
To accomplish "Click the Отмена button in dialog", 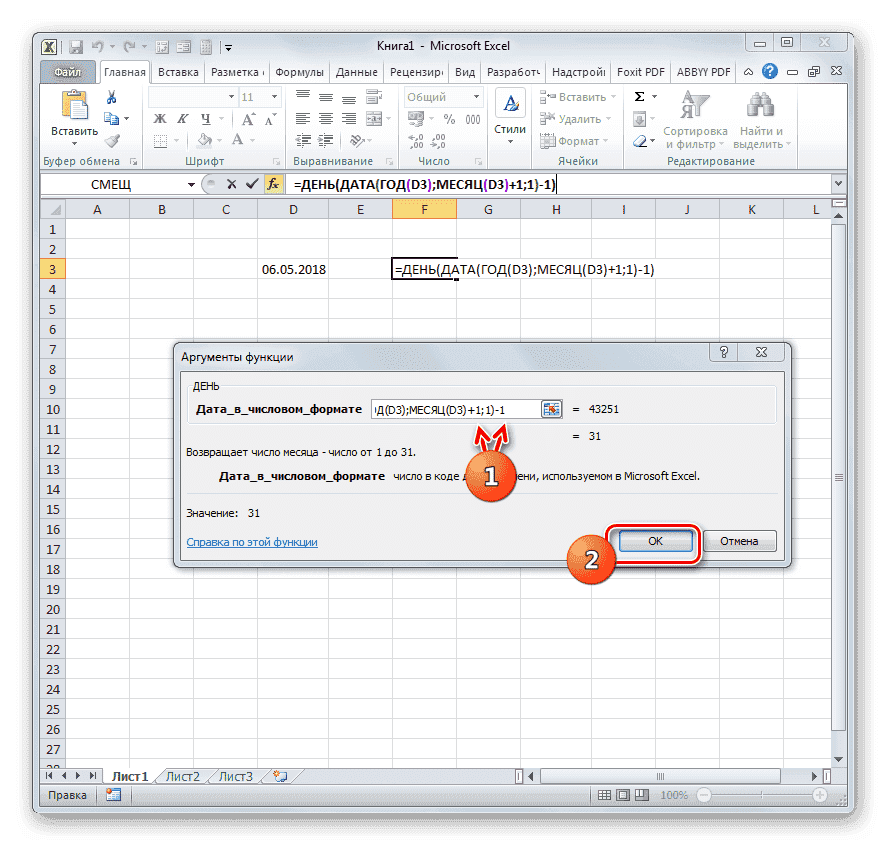I will click(x=740, y=541).
